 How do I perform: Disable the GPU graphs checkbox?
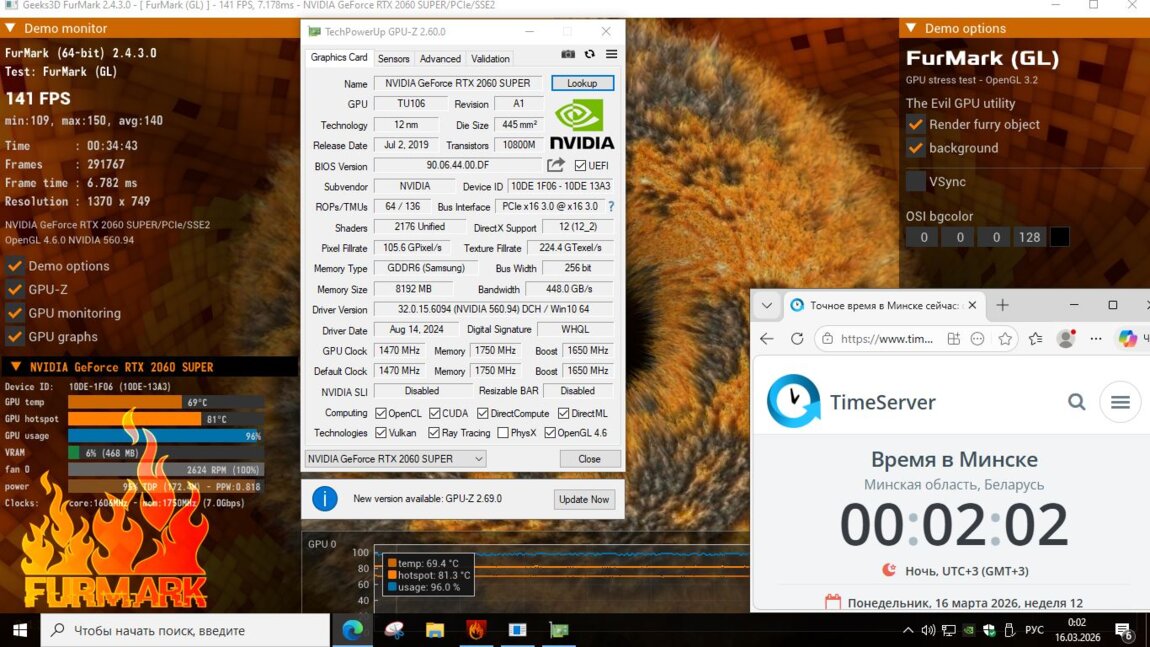tap(15, 337)
